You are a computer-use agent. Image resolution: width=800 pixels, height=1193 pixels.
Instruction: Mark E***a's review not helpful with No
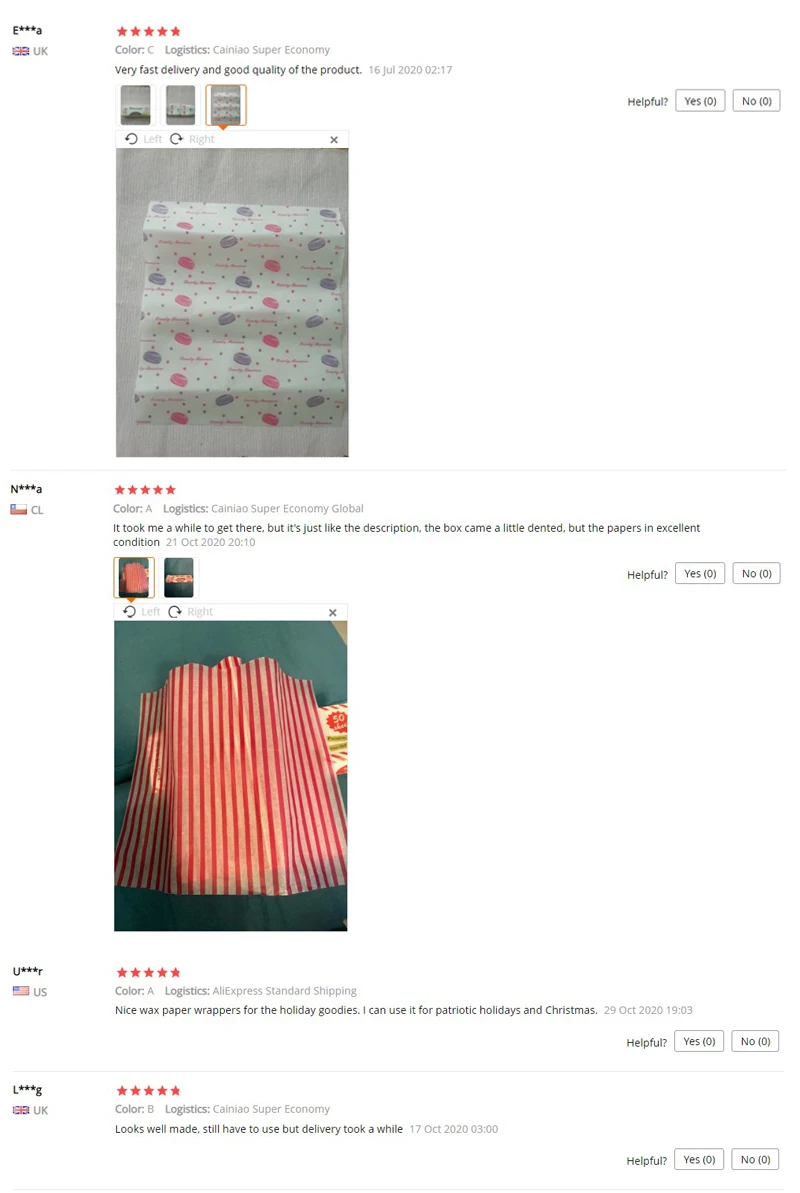(757, 101)
